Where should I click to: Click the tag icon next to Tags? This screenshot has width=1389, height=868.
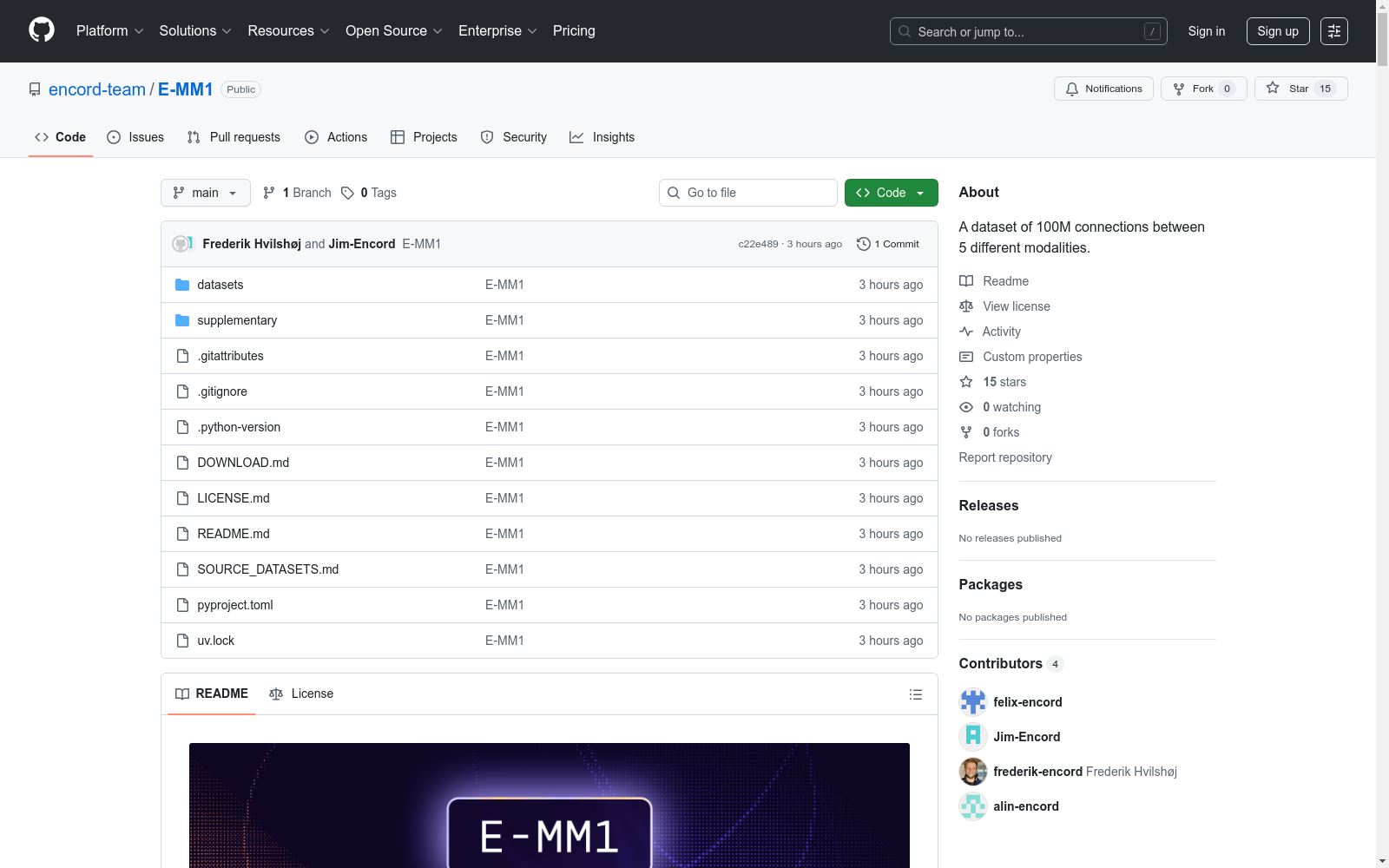tap(347, 193)
